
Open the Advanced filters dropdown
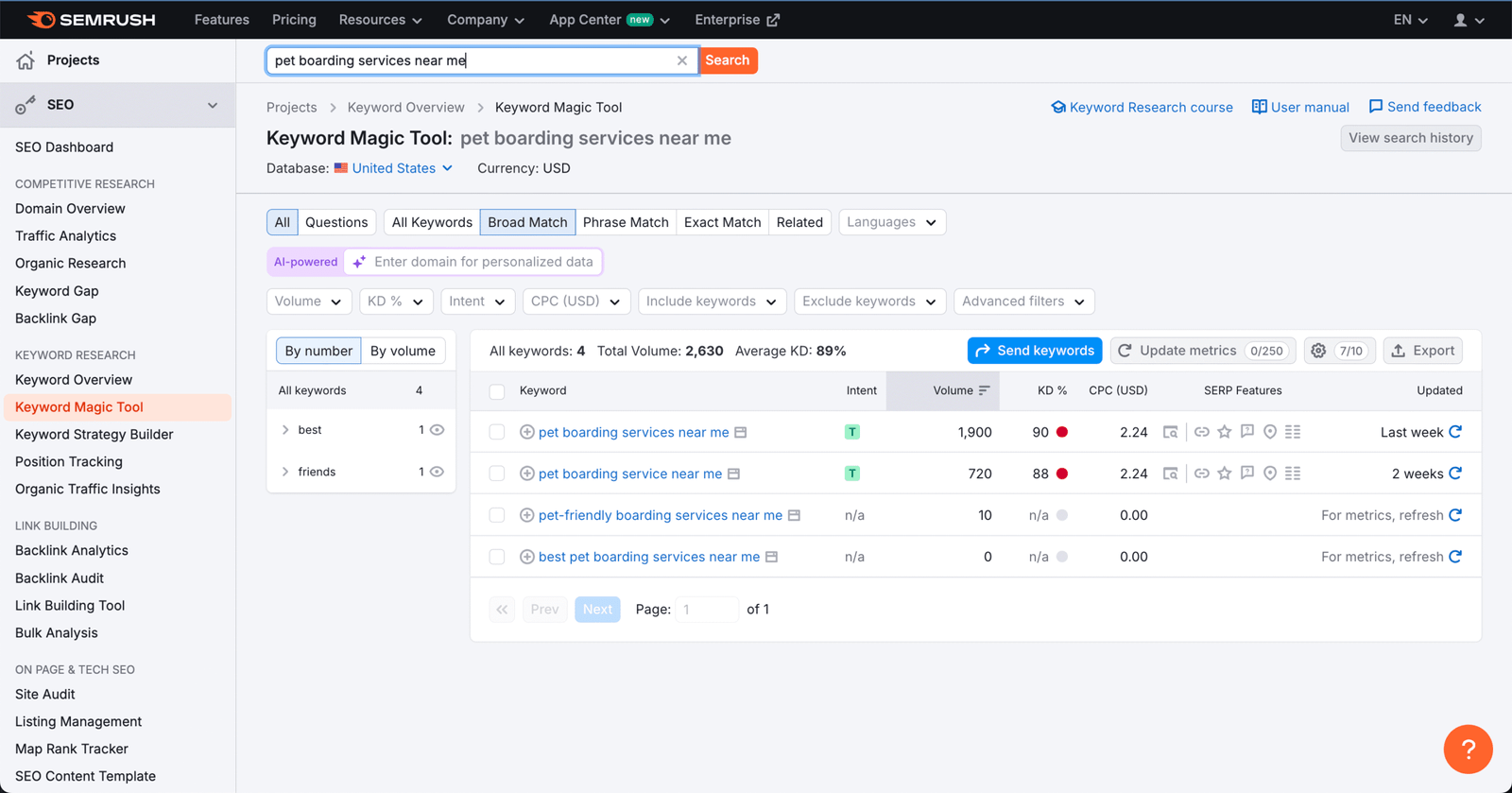tap(1024, 302)
